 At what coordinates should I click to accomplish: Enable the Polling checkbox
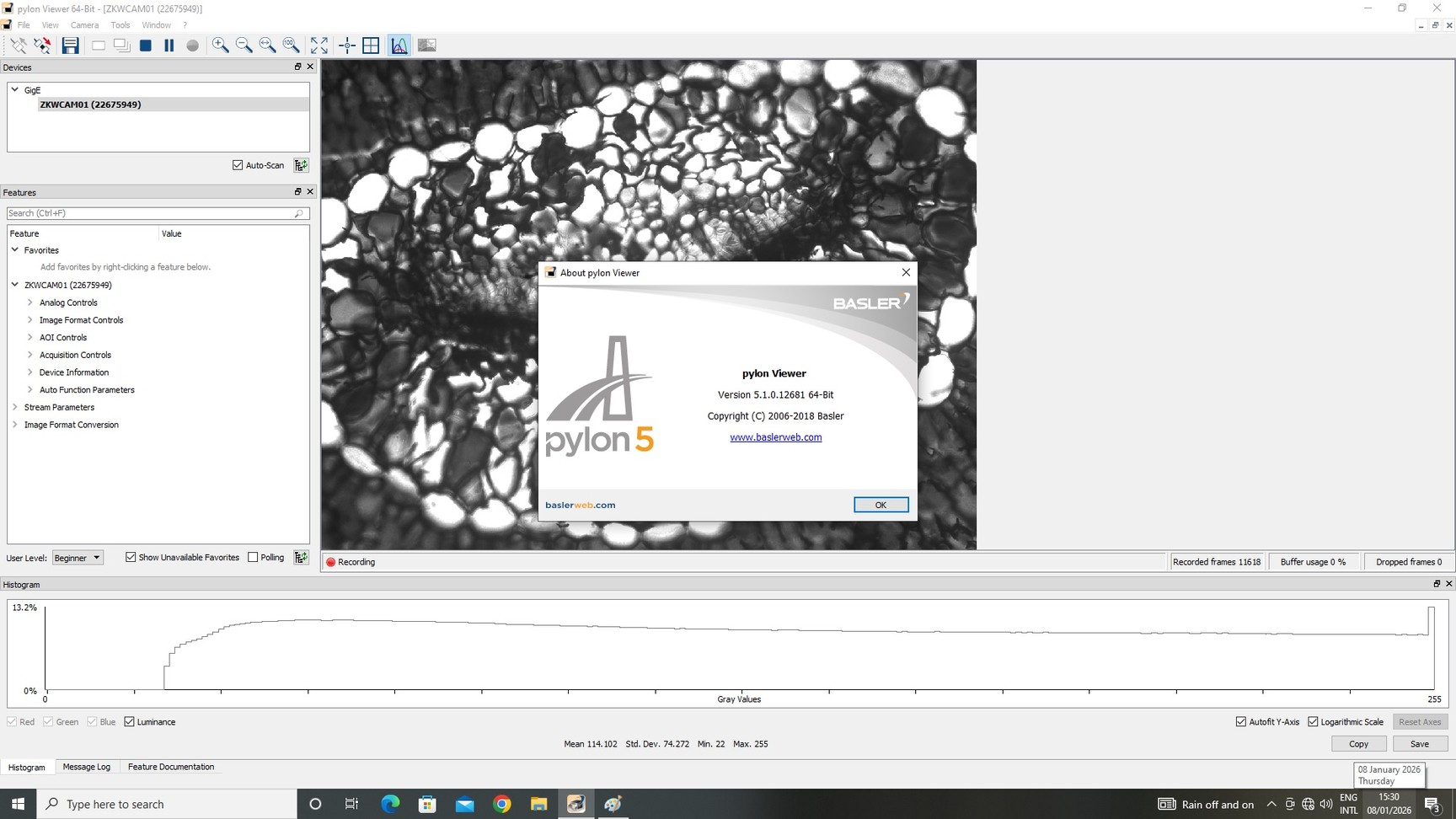point(253,557)
